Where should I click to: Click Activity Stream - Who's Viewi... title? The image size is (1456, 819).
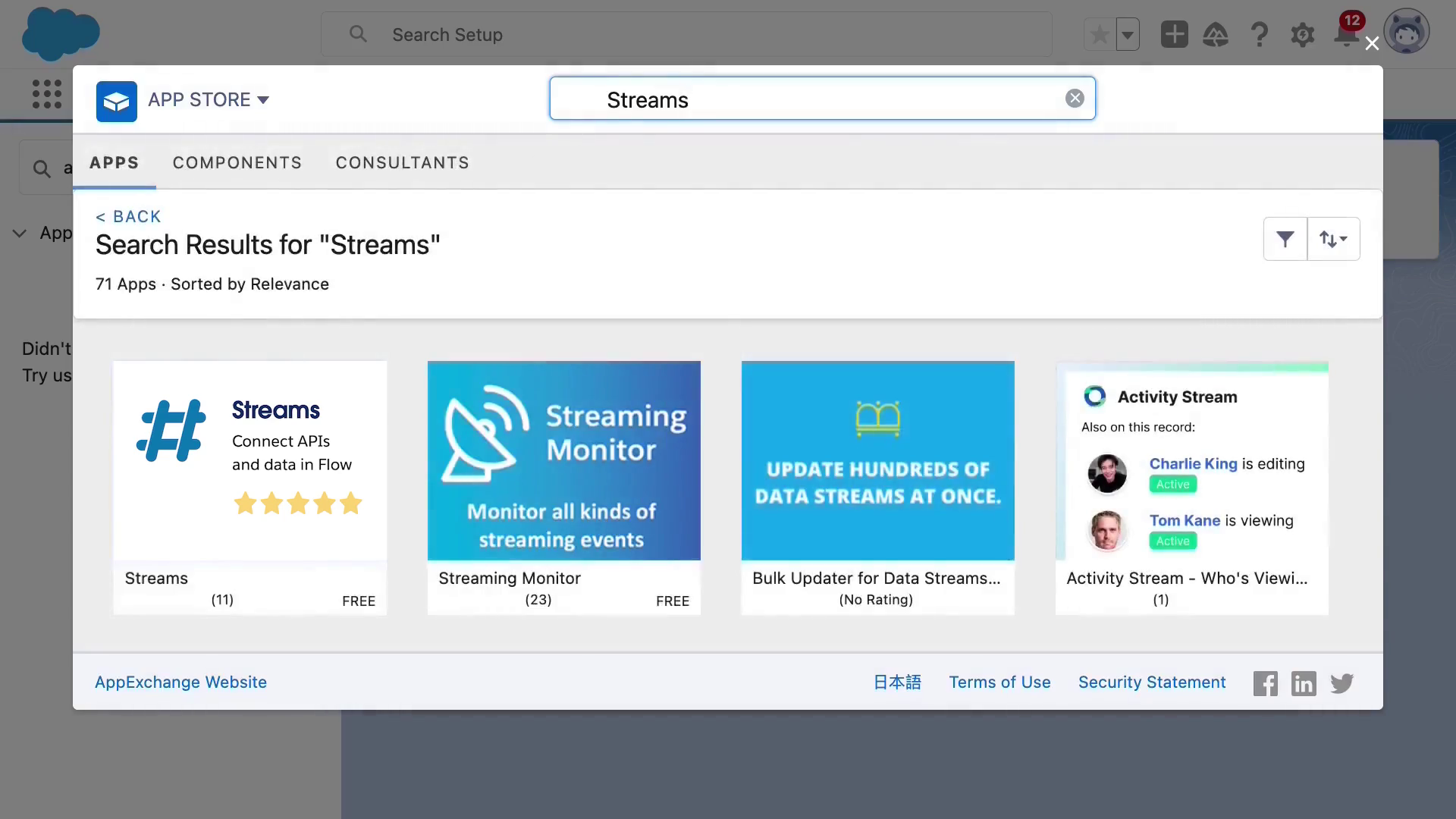click(1187, 578)
